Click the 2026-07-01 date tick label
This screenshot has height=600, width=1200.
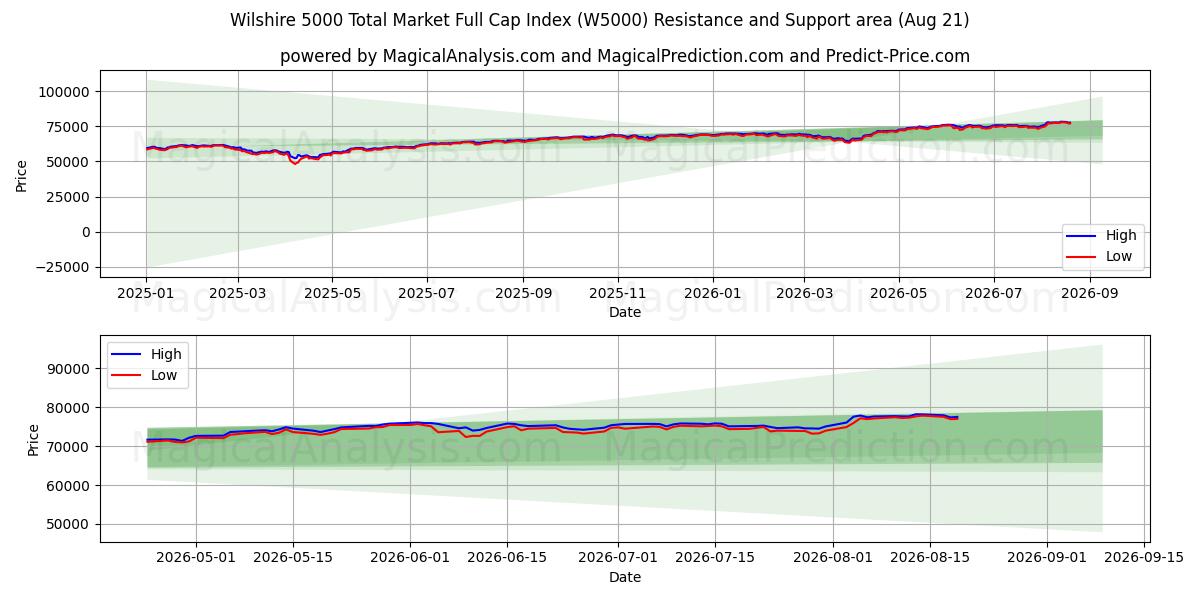(618, 558)
